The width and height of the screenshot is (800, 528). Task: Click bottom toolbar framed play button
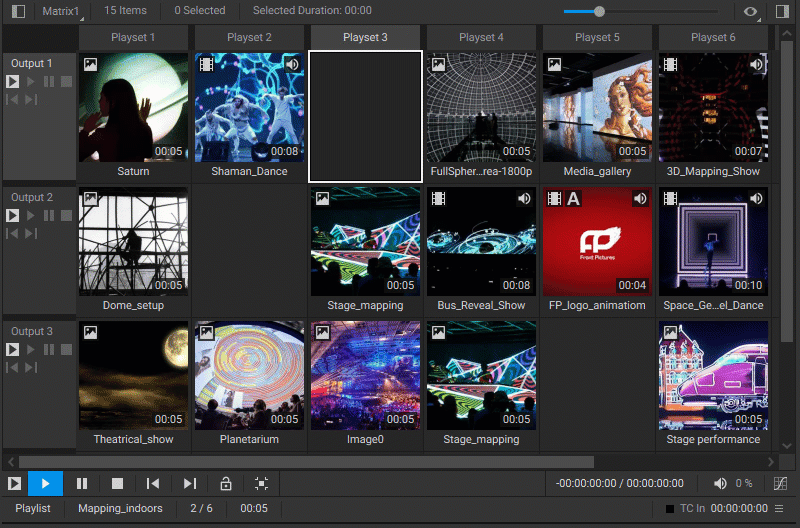(14, 484)
